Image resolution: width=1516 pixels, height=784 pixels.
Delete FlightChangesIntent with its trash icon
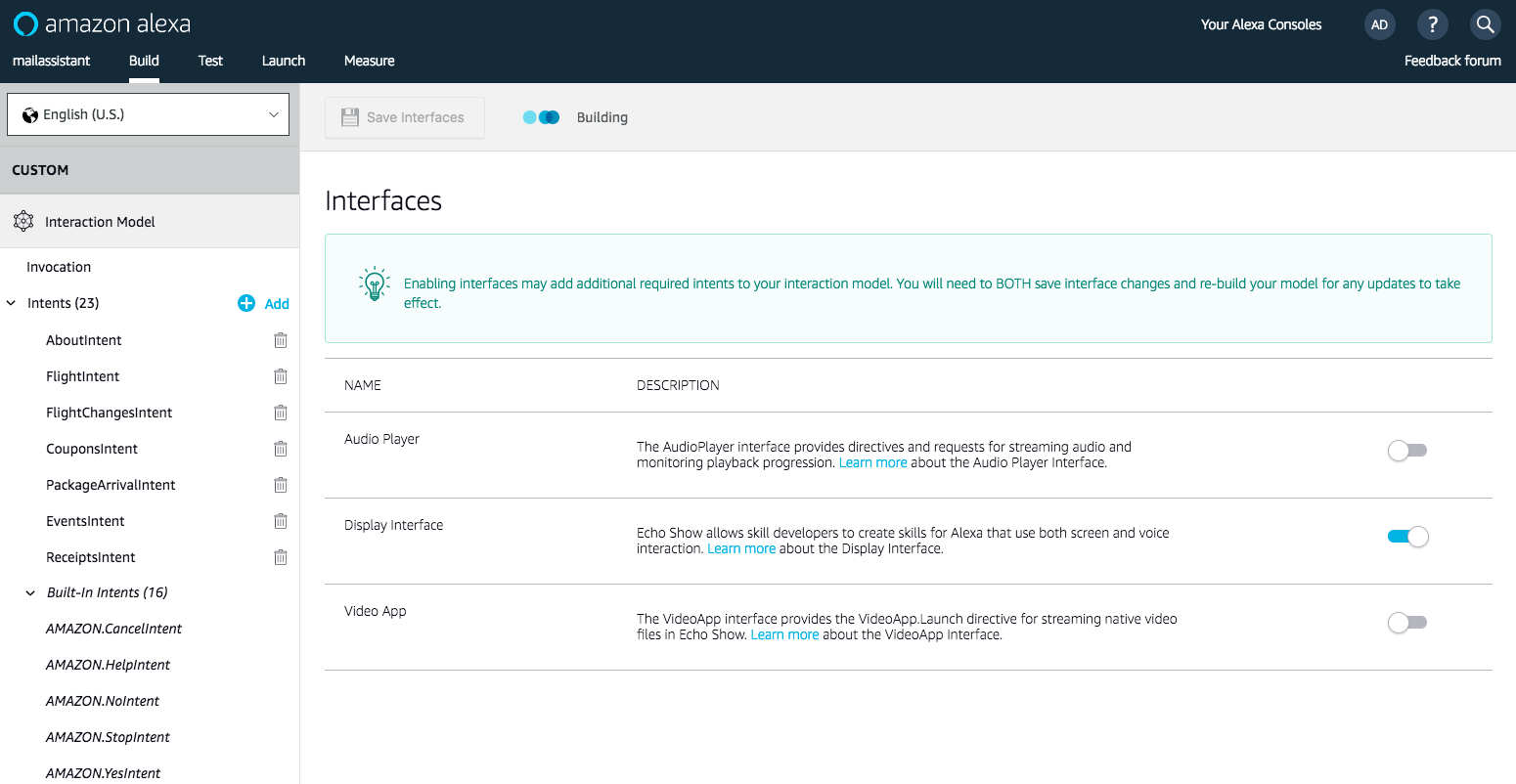(x=281, y=413)
